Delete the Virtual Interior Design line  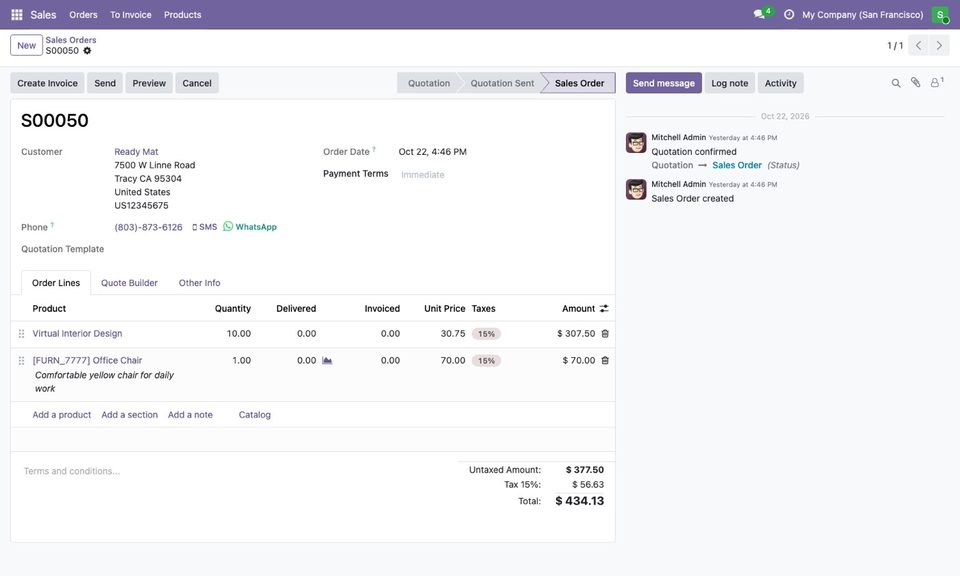coord(605,334)
